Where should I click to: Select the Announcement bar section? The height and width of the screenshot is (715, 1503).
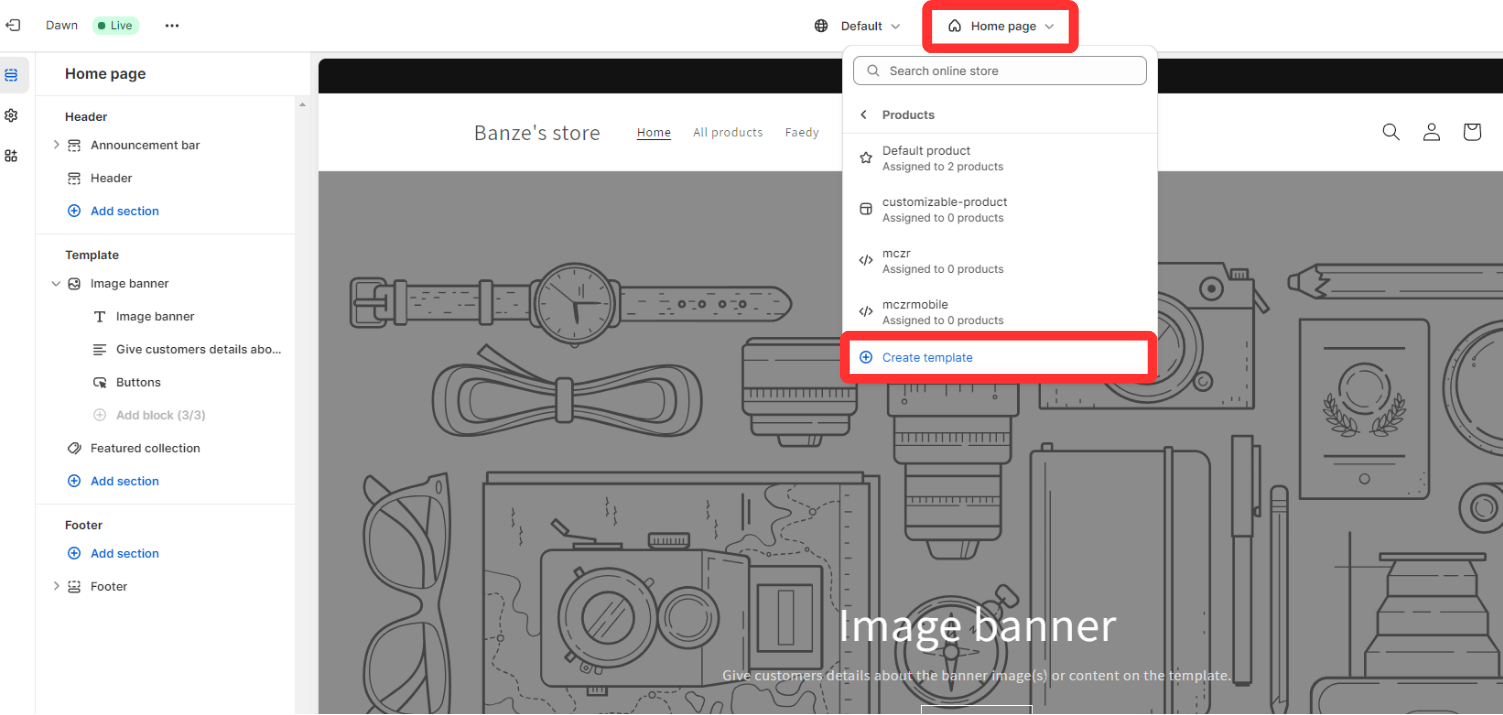[x=146, y=144]
